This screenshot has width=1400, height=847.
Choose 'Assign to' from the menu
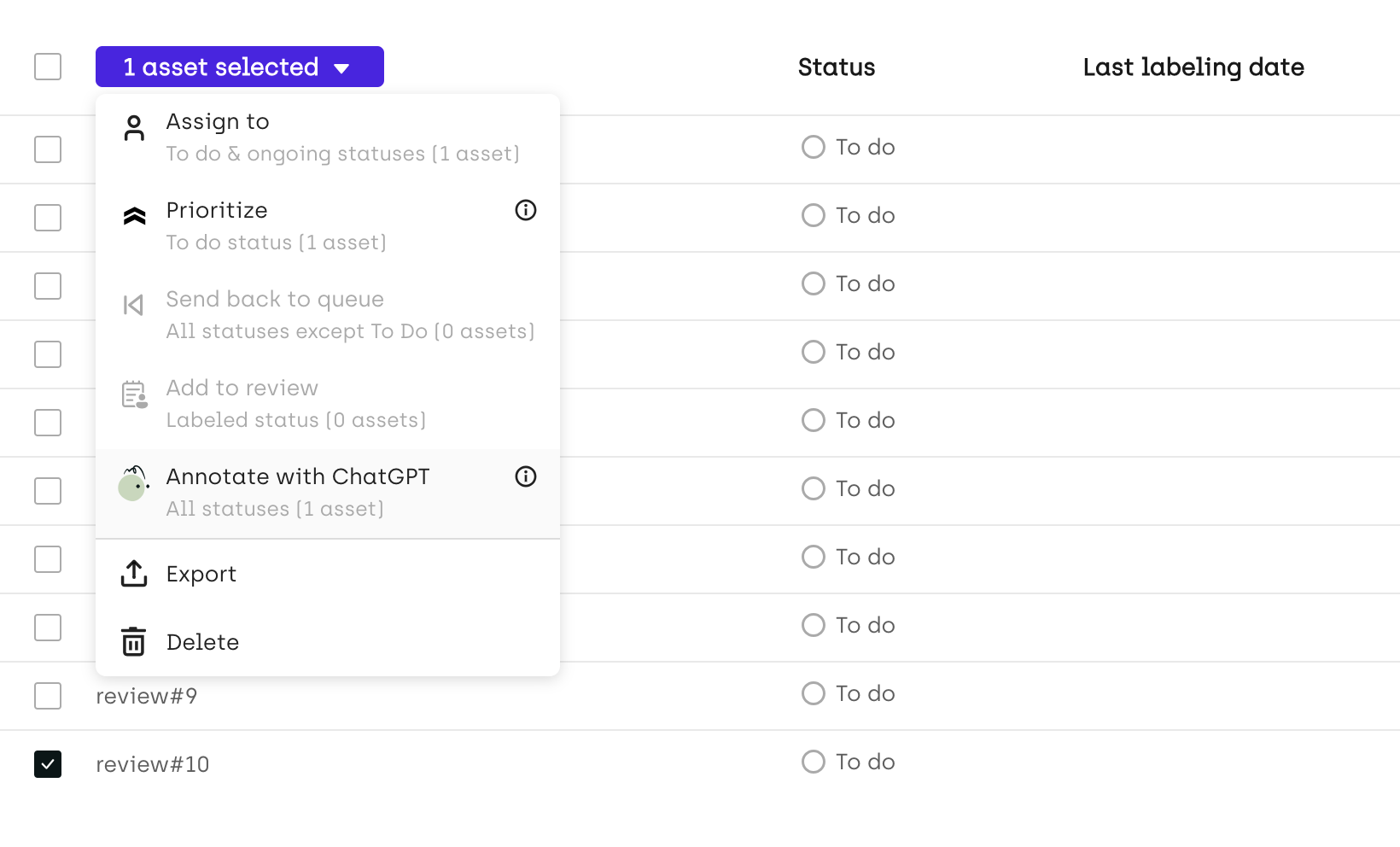[218, 122]
